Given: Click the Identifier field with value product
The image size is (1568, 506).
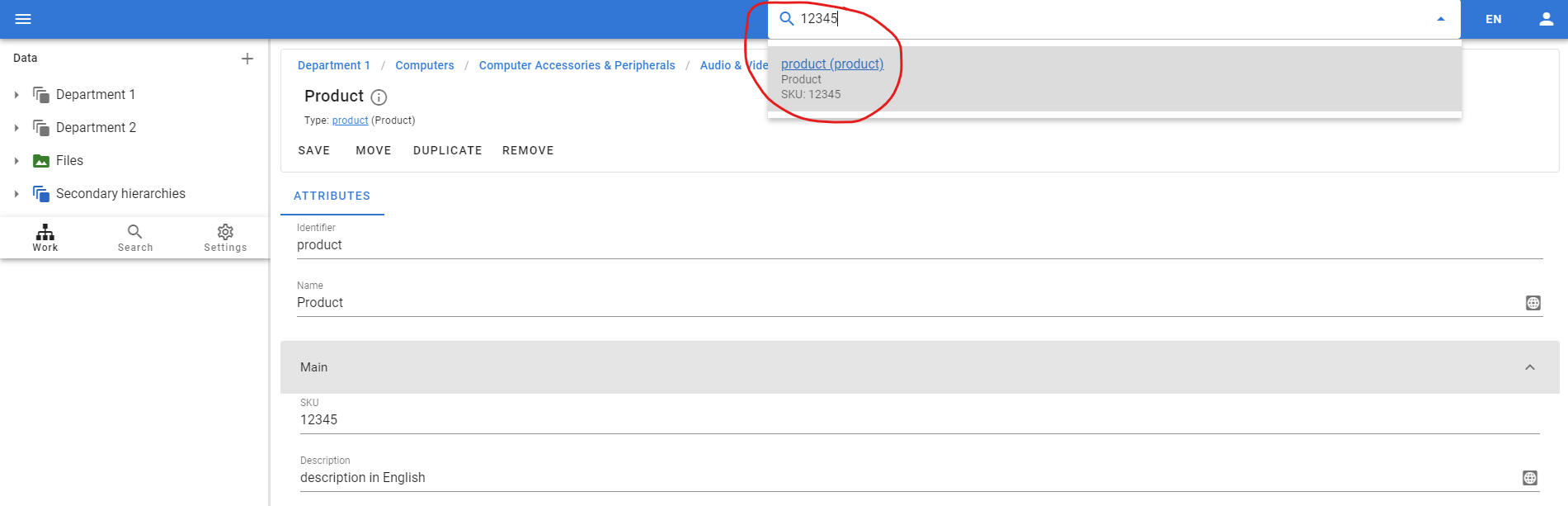Looking at the screenshot, I should click(x=920, y=245).
